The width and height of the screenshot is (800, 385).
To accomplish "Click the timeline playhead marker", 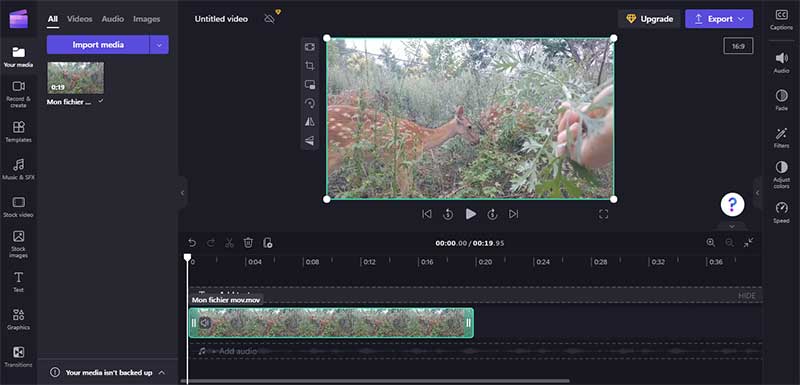I will (x=187, y=258).
